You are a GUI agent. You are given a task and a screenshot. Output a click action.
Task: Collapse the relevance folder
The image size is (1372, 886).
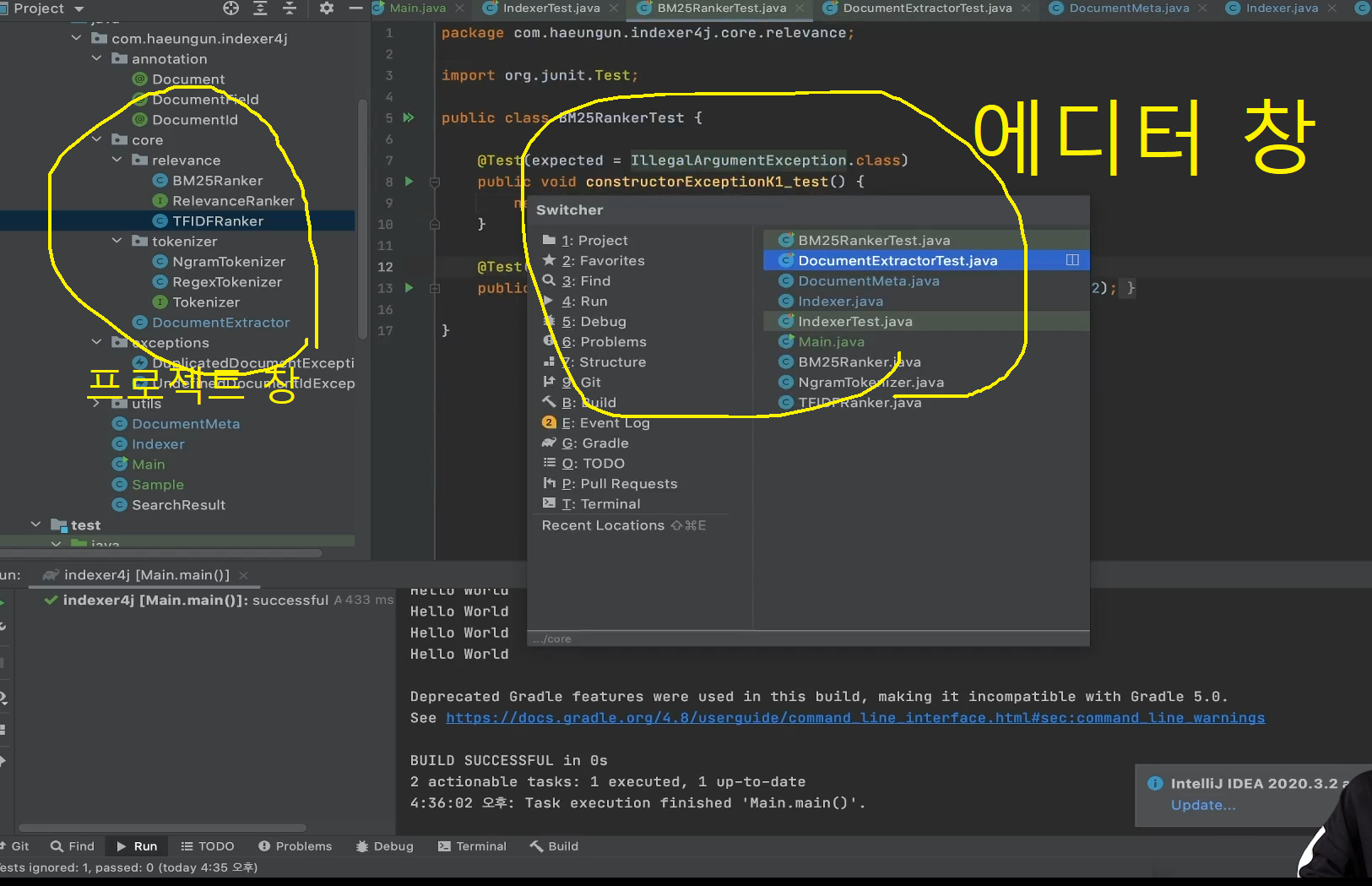[x=117, y=160]
